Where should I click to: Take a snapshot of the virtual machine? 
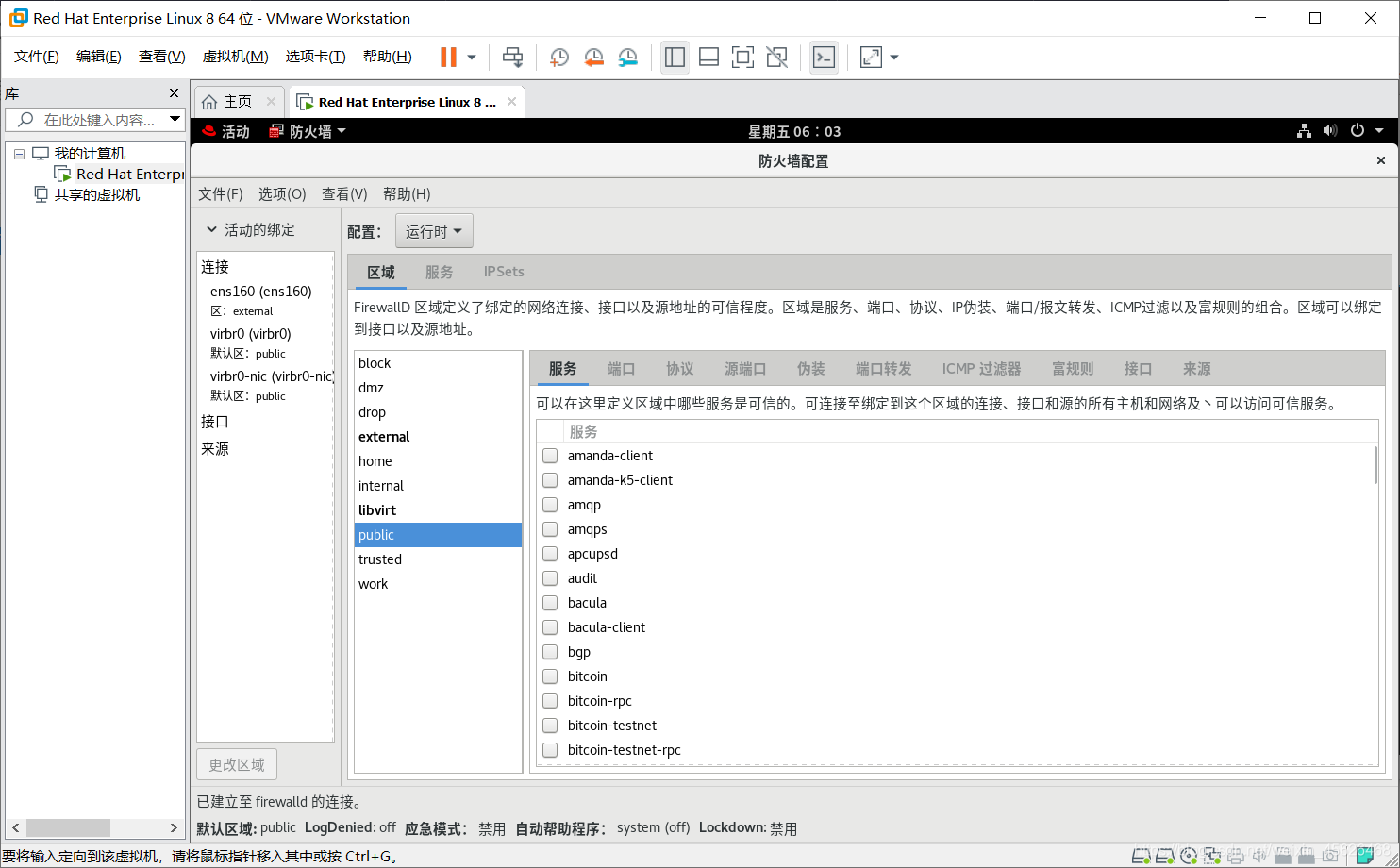pyautogui.click(x=558, y=58)
